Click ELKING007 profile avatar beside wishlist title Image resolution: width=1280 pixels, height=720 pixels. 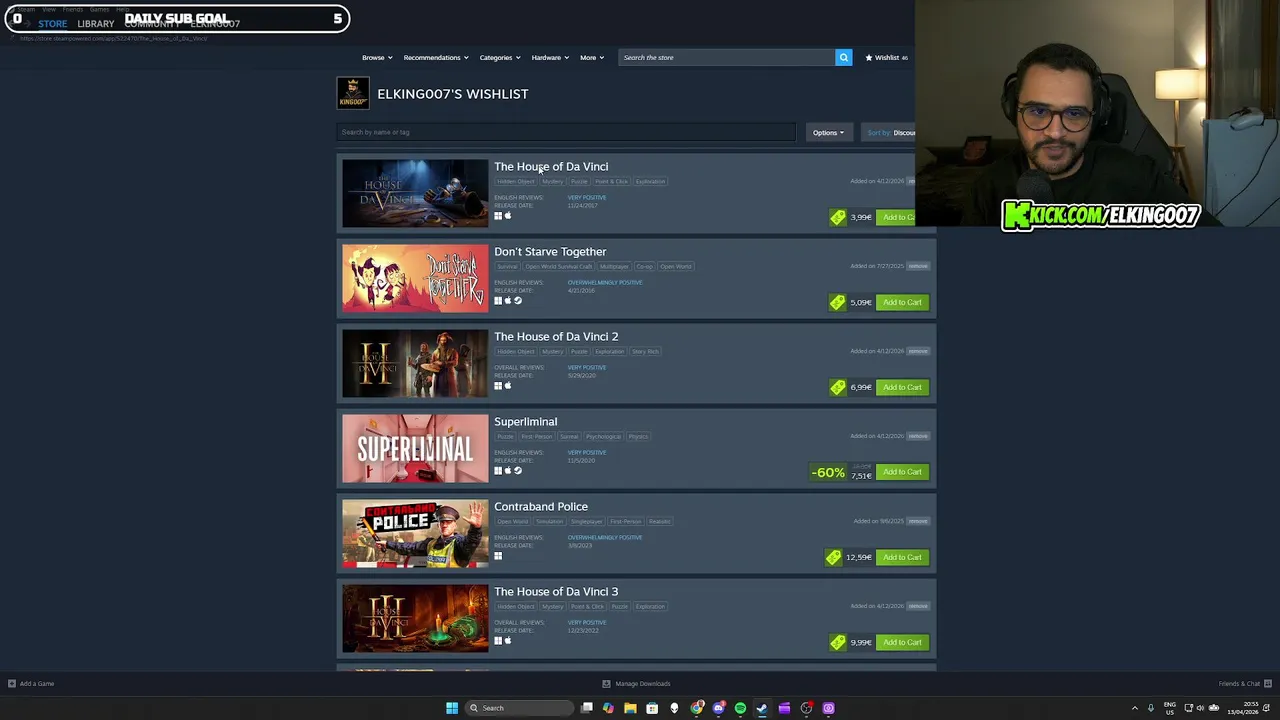[x=353, y=93]
